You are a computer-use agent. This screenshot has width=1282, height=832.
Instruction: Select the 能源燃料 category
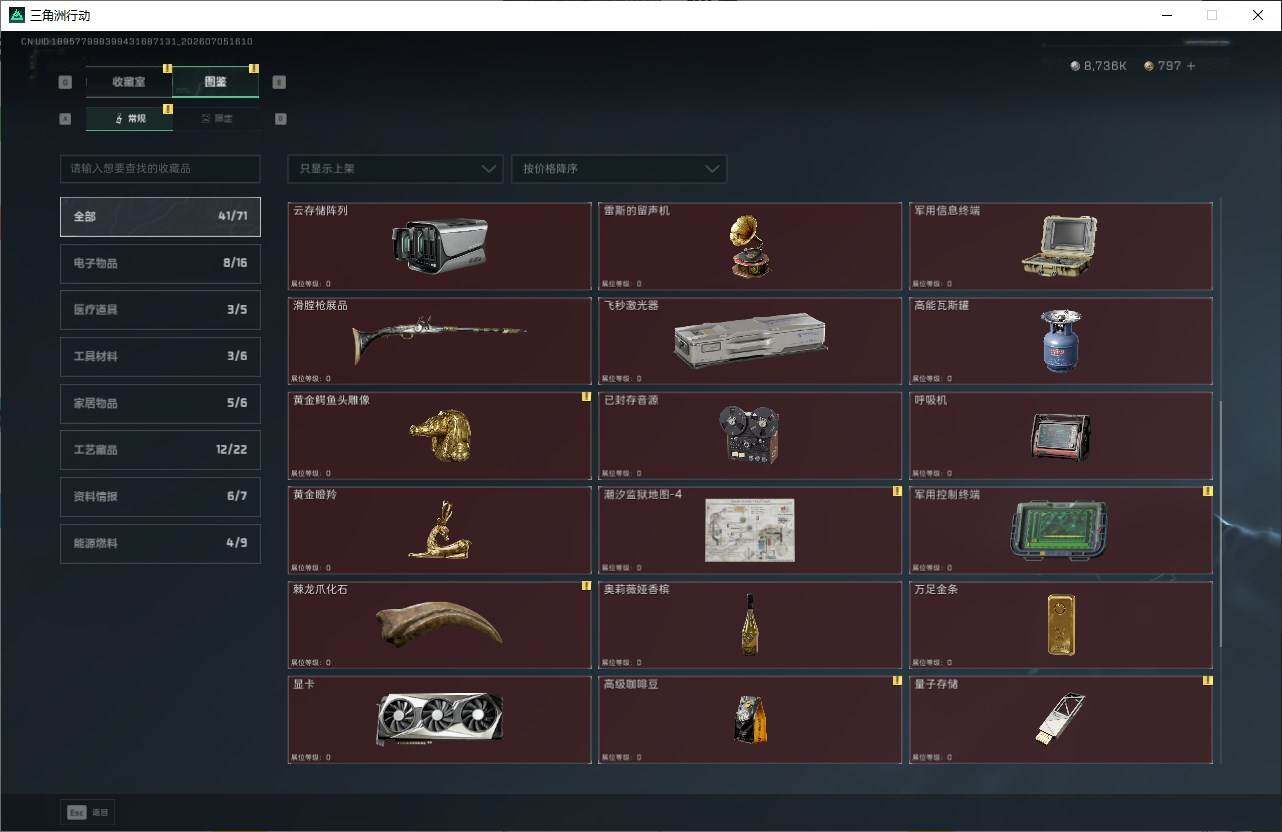coord(160,543)
